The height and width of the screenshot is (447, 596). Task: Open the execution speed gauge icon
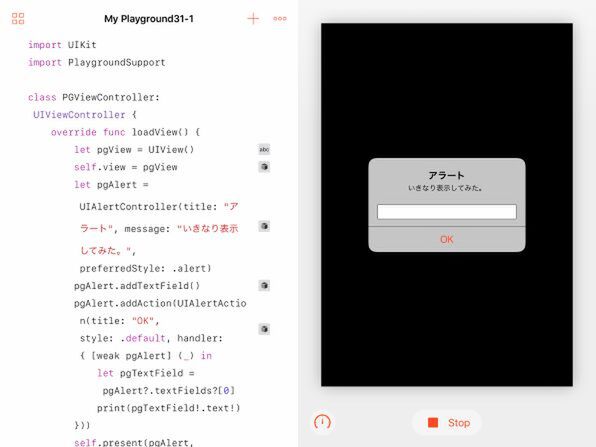pyautogui.click(x=322, y=422)
